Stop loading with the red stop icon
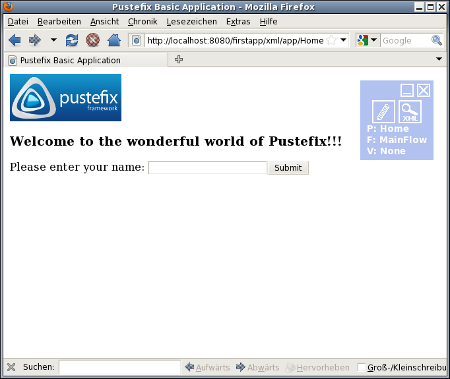 coord(93,40)
